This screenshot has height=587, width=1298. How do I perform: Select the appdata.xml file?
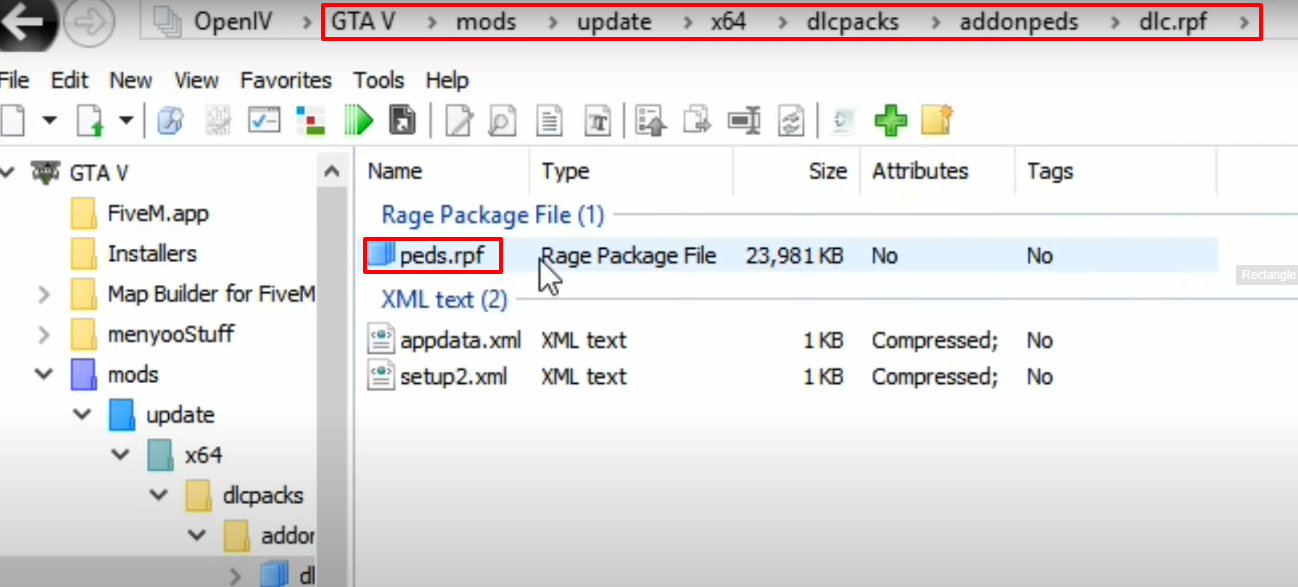(460, 340)
